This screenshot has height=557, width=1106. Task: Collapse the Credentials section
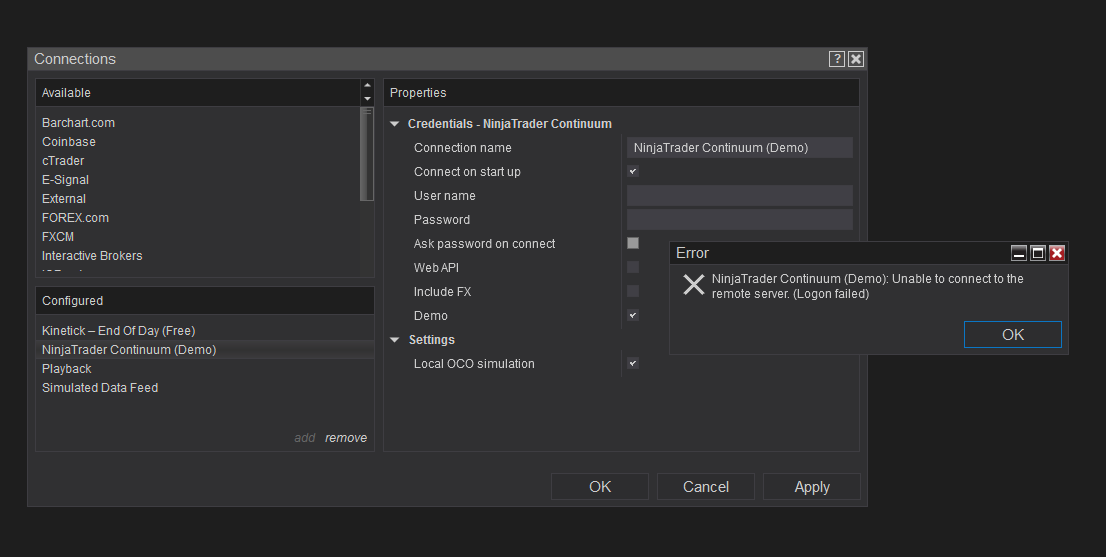coord(395,124)
